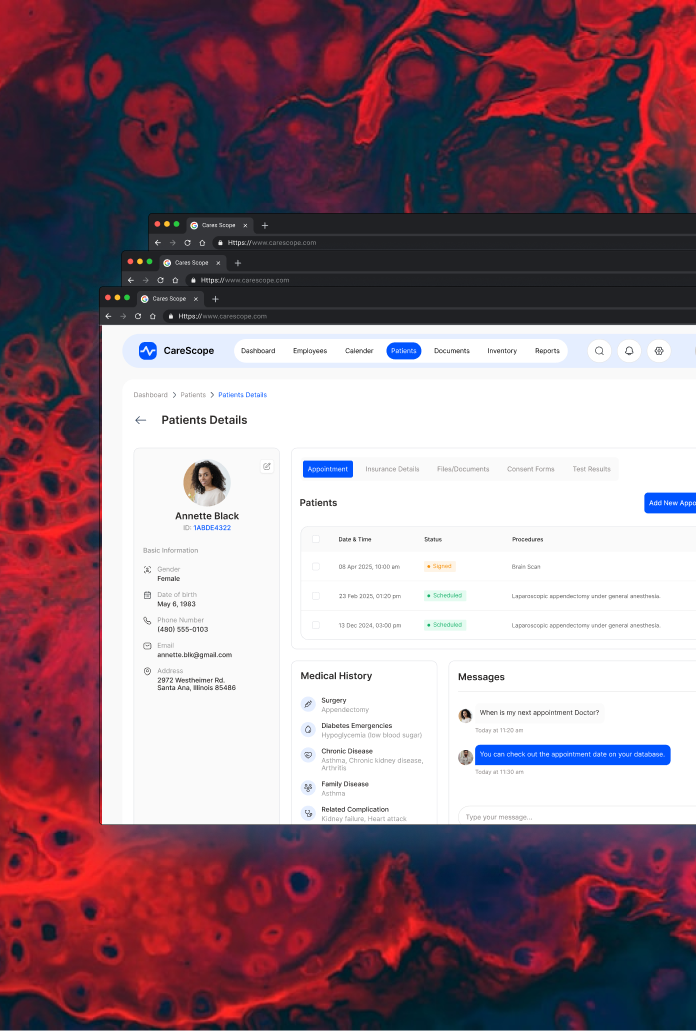Check the select-all box in table header

[316, 539]
